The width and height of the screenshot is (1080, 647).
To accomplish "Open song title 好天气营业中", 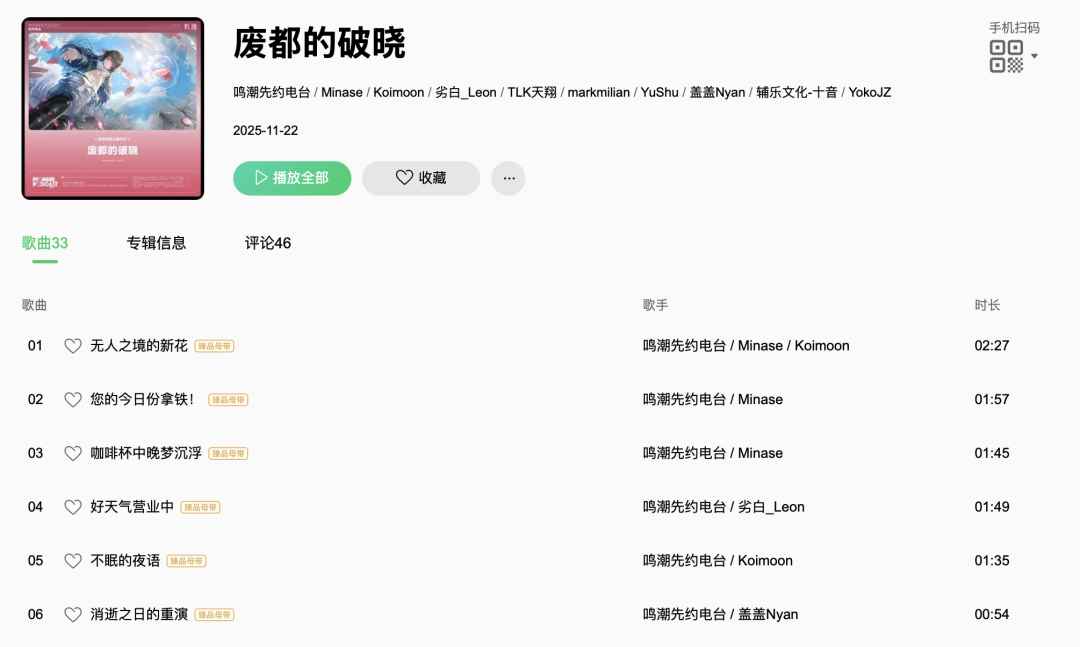I will (132, 507).
